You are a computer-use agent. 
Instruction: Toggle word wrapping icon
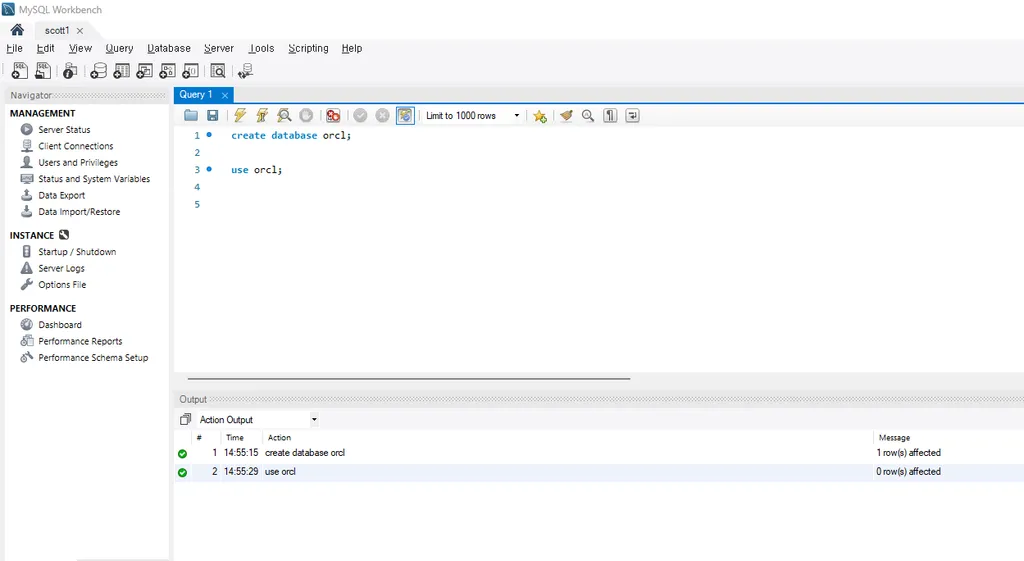click(632, 116)
